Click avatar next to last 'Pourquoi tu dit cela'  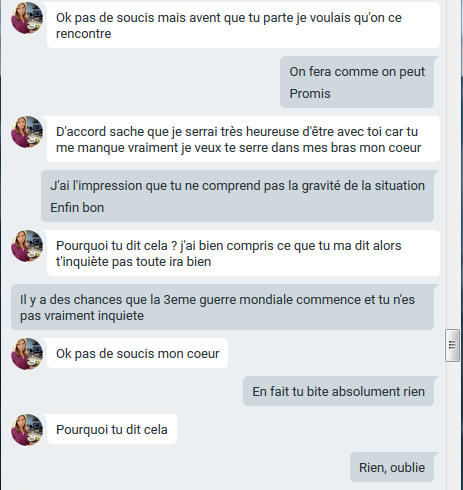[x=27, y=430]
